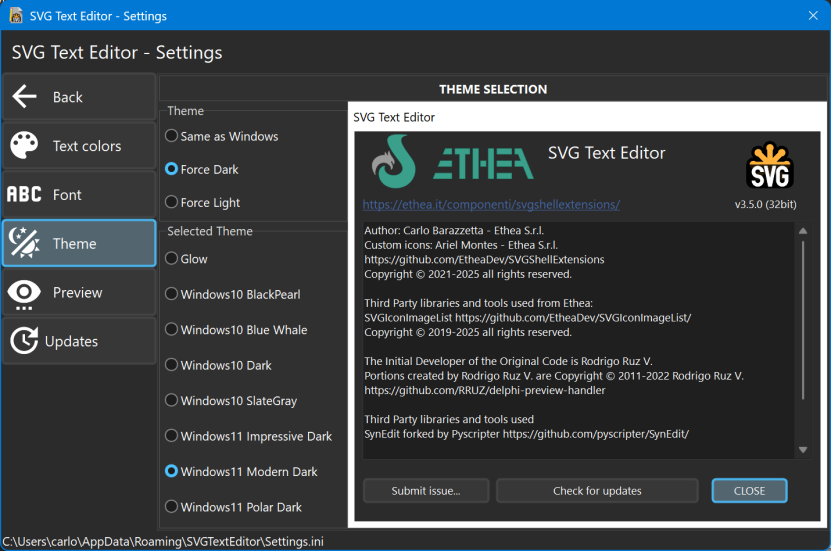Screen dimensions: 831x551
Task: Choose the Windows10 BlackPearl theme
Action: coord(233,295)
